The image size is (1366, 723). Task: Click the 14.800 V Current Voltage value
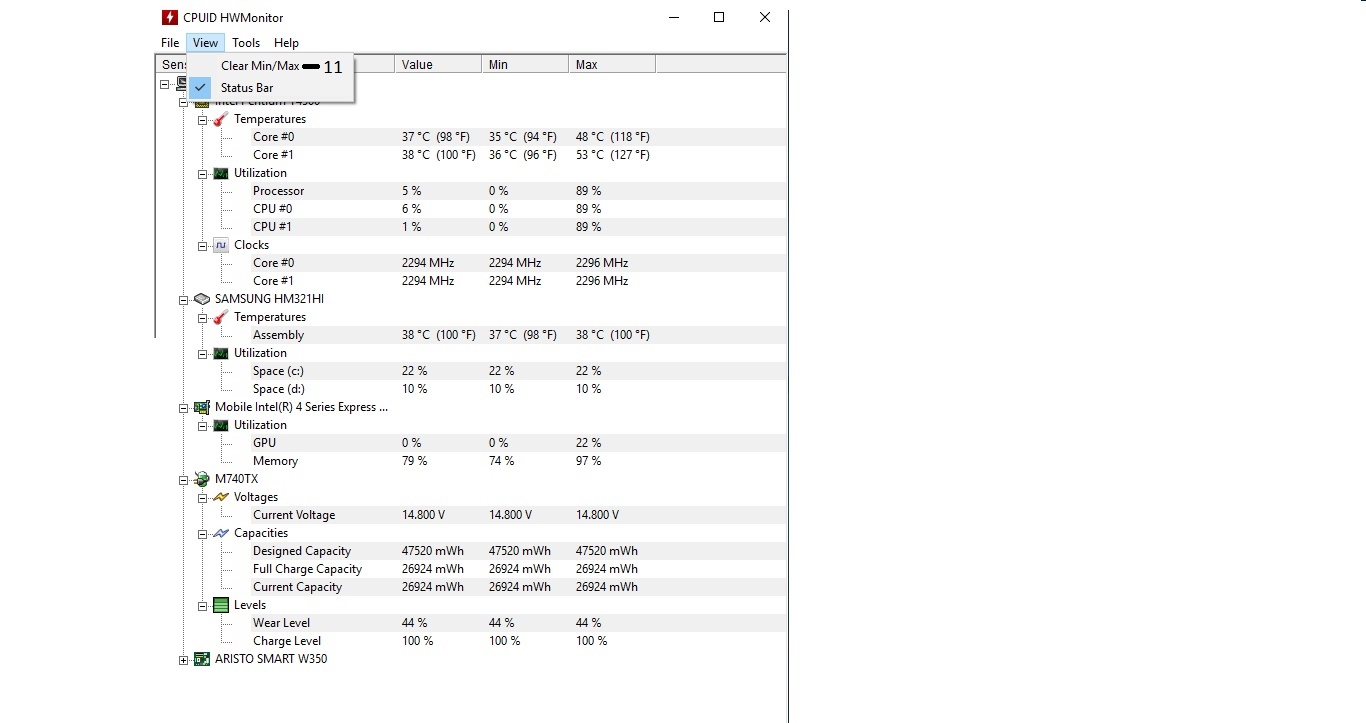(423, 515)
